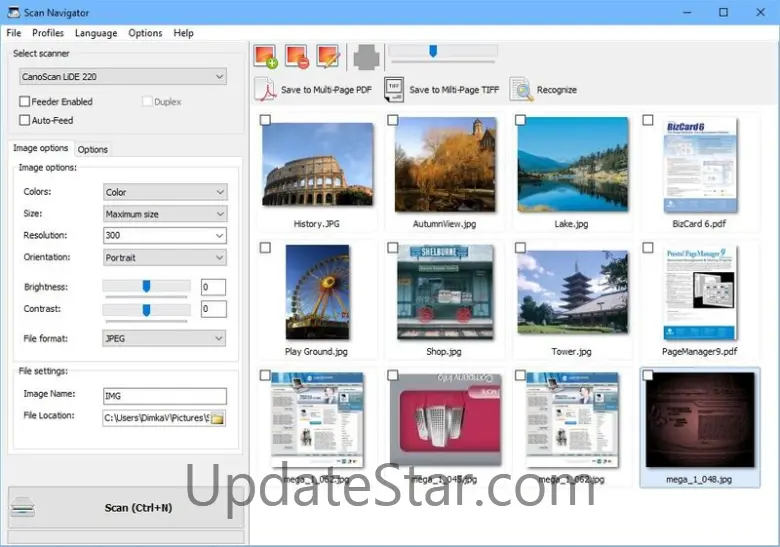Open the Colors dropdown
This screenshot has width=780, height=547.
165,192
